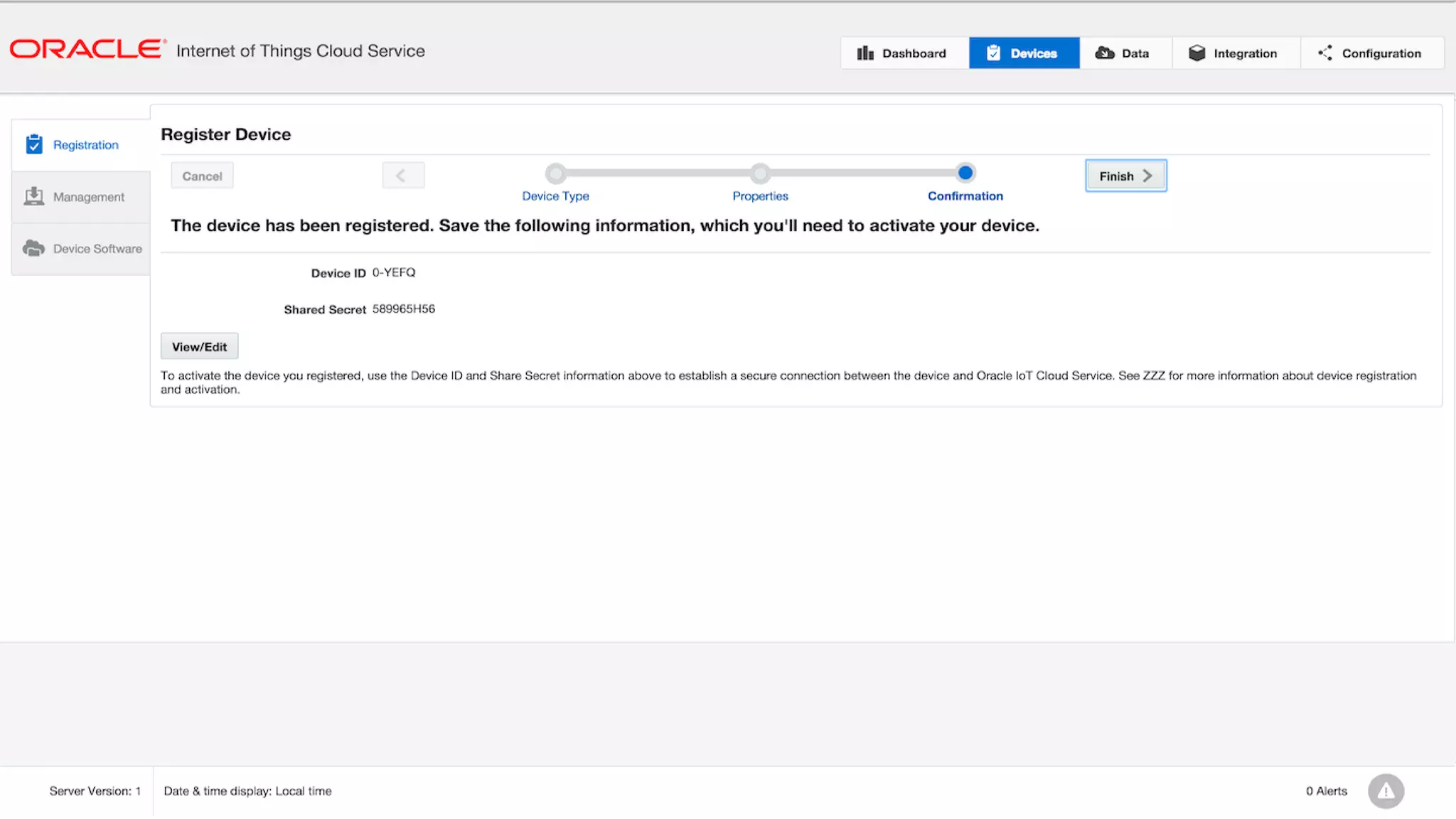Go to the Integration tab
The image size is (1456, 819).
tap(1236, 53)
